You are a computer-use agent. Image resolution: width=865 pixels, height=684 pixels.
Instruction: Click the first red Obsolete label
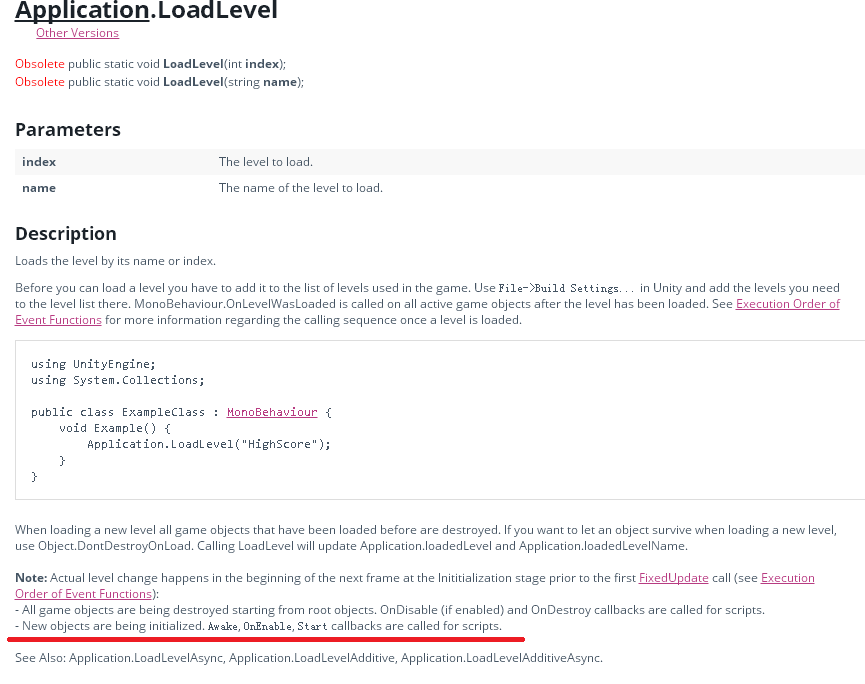point(40,64)
